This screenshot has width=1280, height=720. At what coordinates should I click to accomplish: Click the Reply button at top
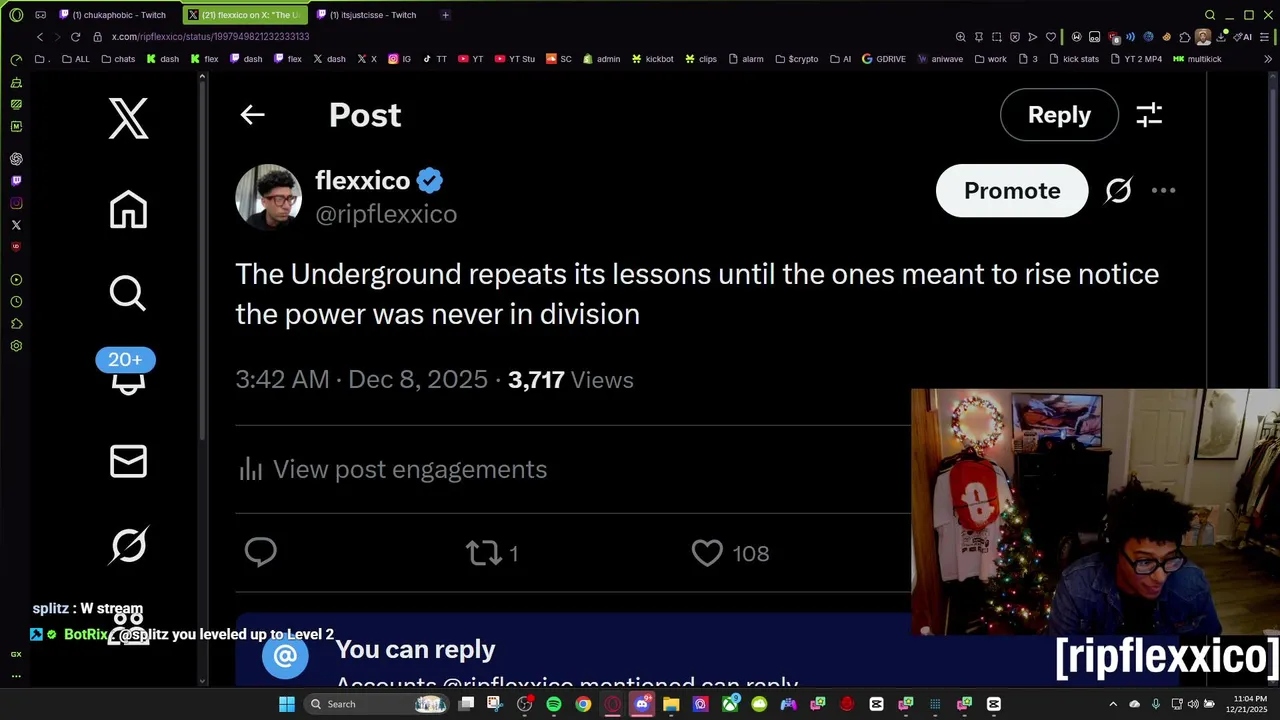click(1059, 115)
